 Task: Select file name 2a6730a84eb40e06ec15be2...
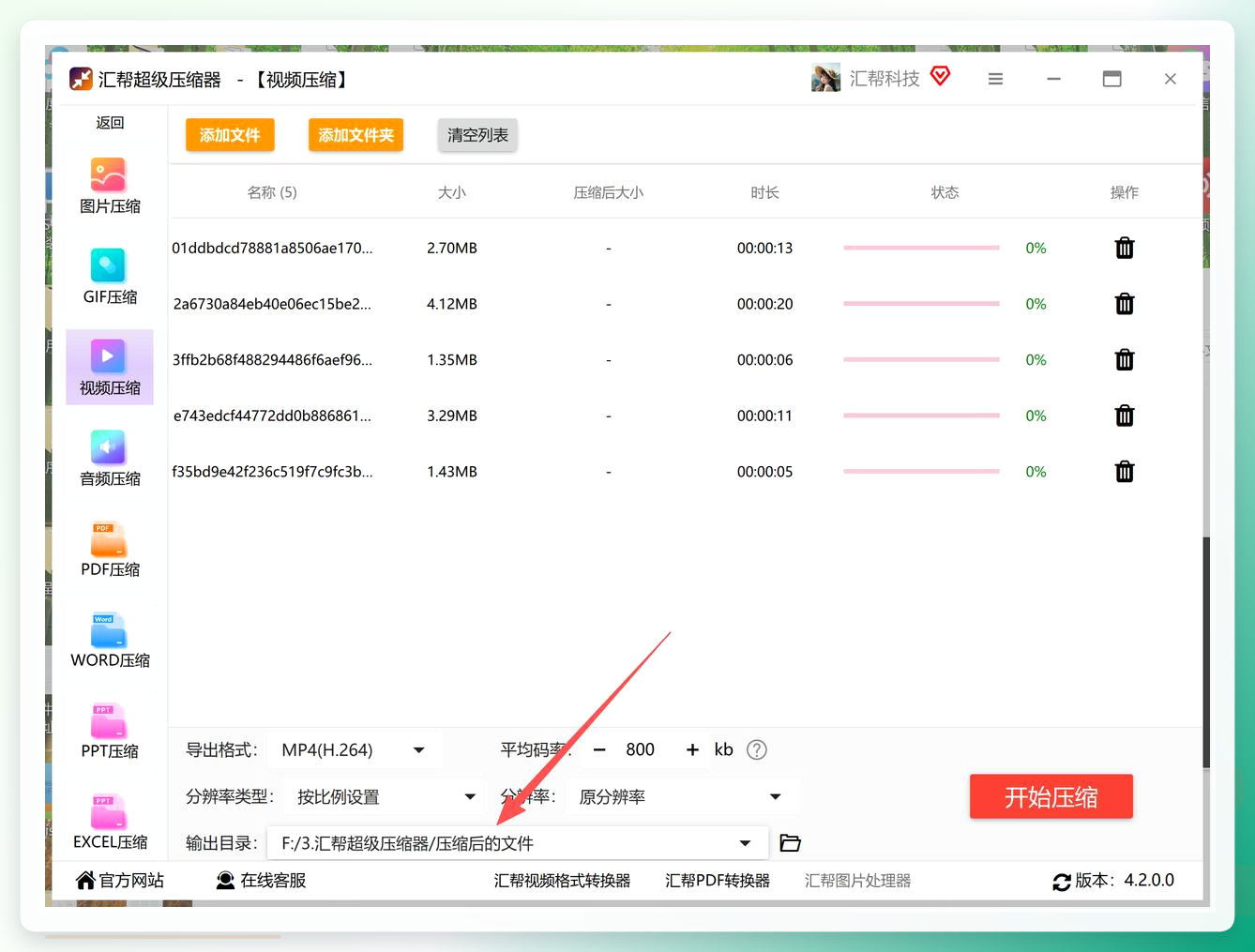click(272, 304)
